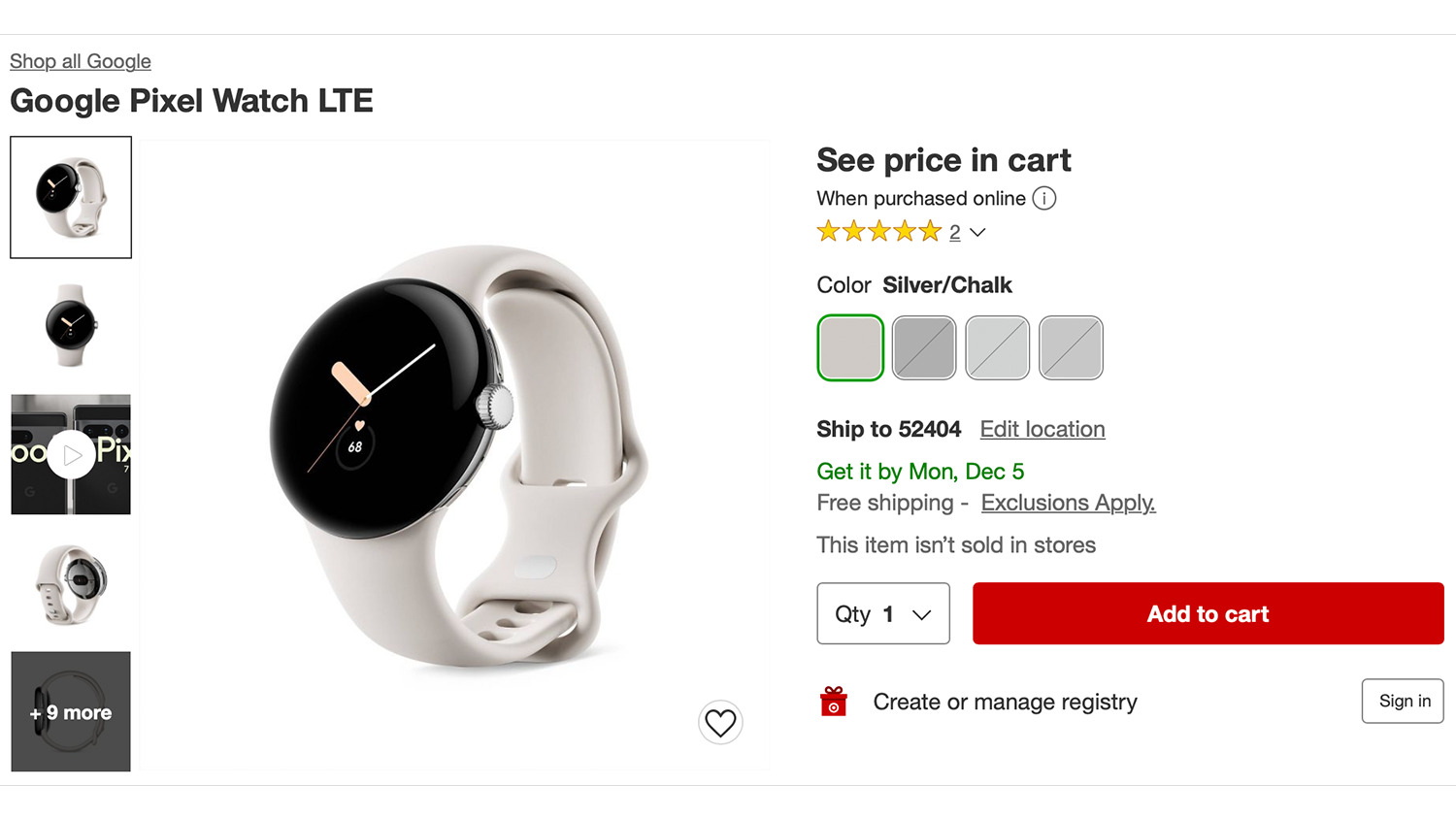1456x819 pixels.
Task: Click the 'Edit location' link
Action: pyautogui.click(x=1042, y=429)
